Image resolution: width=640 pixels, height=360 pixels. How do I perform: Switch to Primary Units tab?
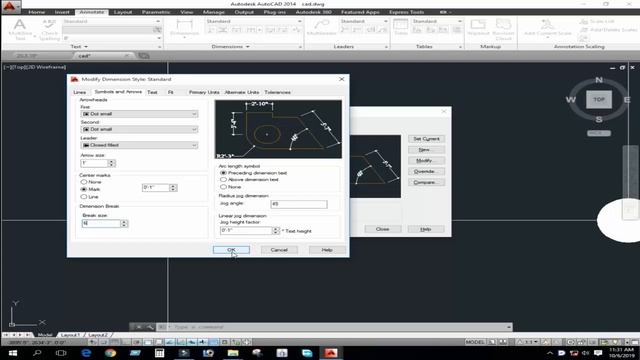point(204,92)
